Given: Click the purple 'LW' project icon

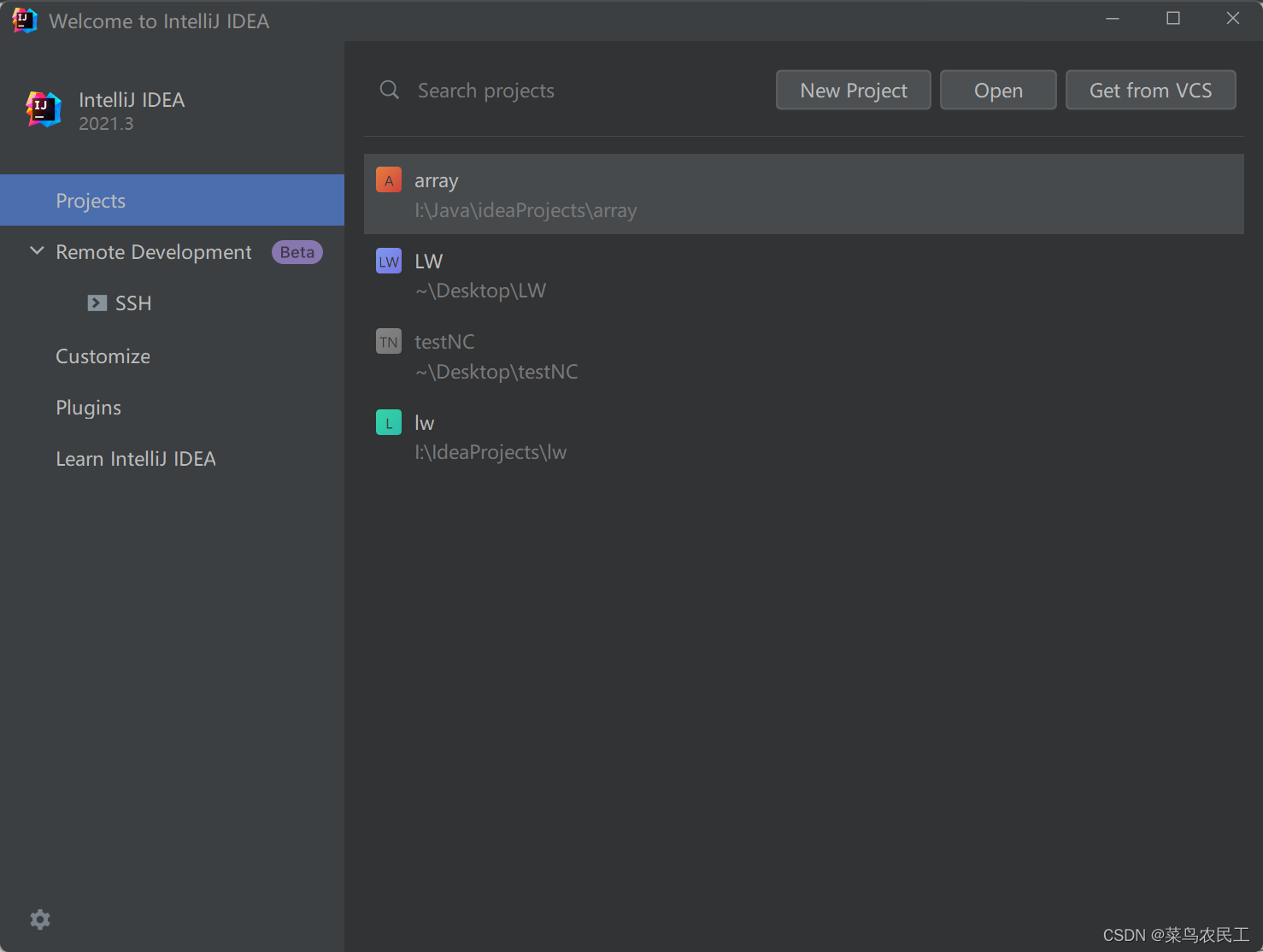Looking at the screenshot, I should (389, 261).
